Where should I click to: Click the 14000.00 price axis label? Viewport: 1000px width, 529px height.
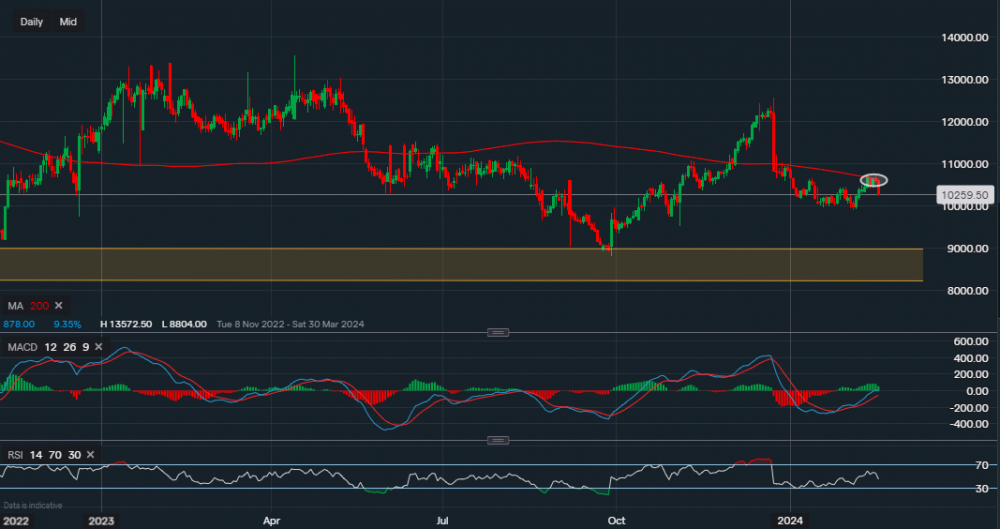pos(962,38)
